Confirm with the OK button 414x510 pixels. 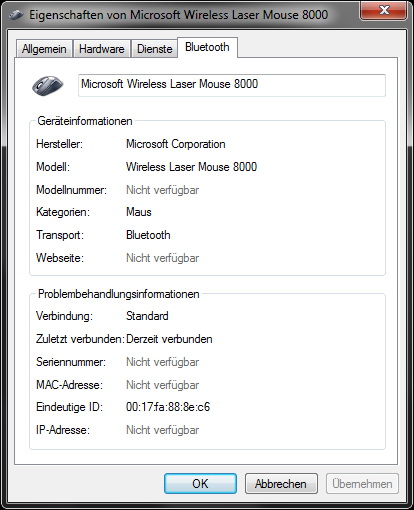click(x=200, y=484)
